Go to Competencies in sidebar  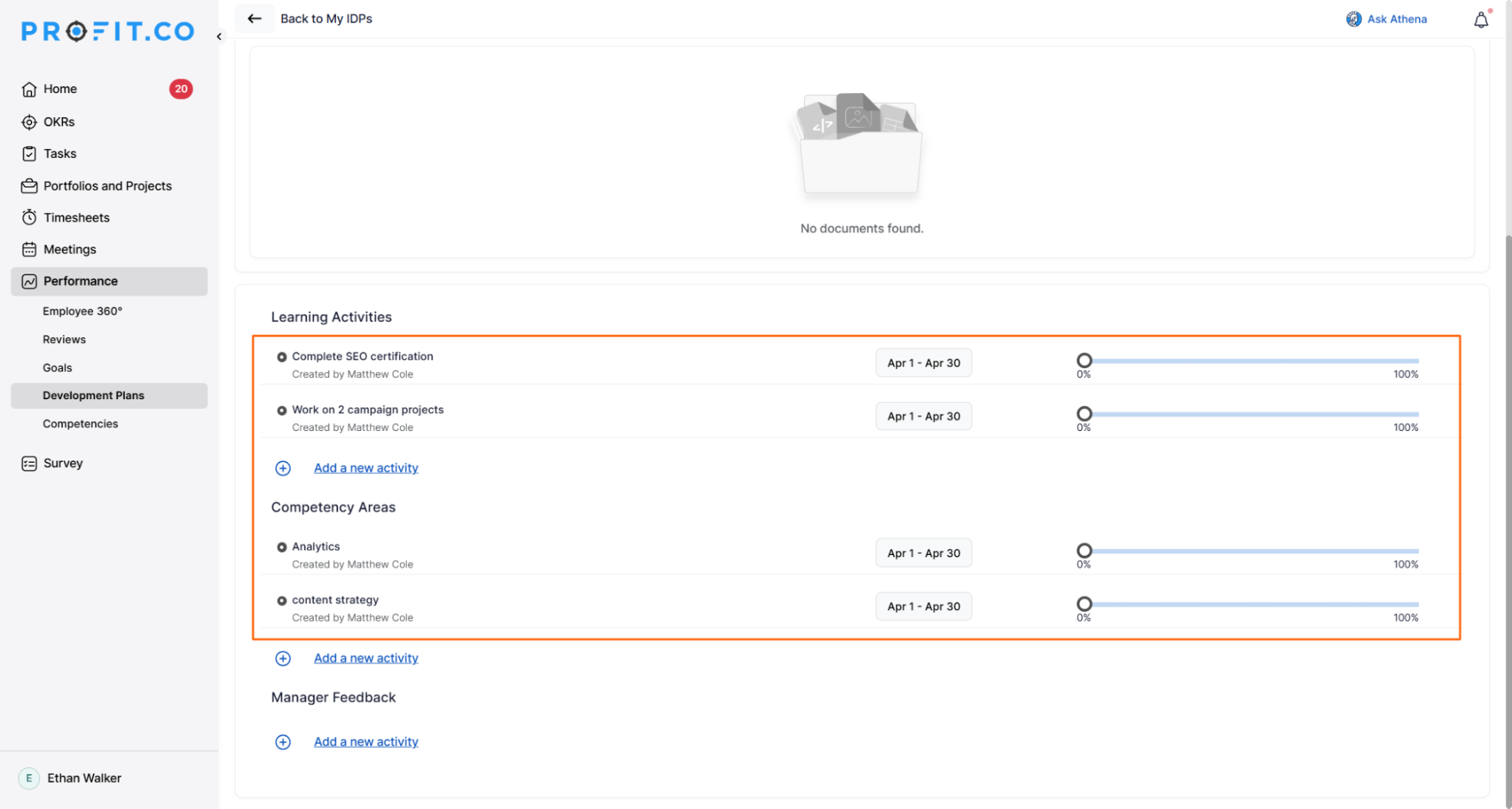tap(80, 423)
